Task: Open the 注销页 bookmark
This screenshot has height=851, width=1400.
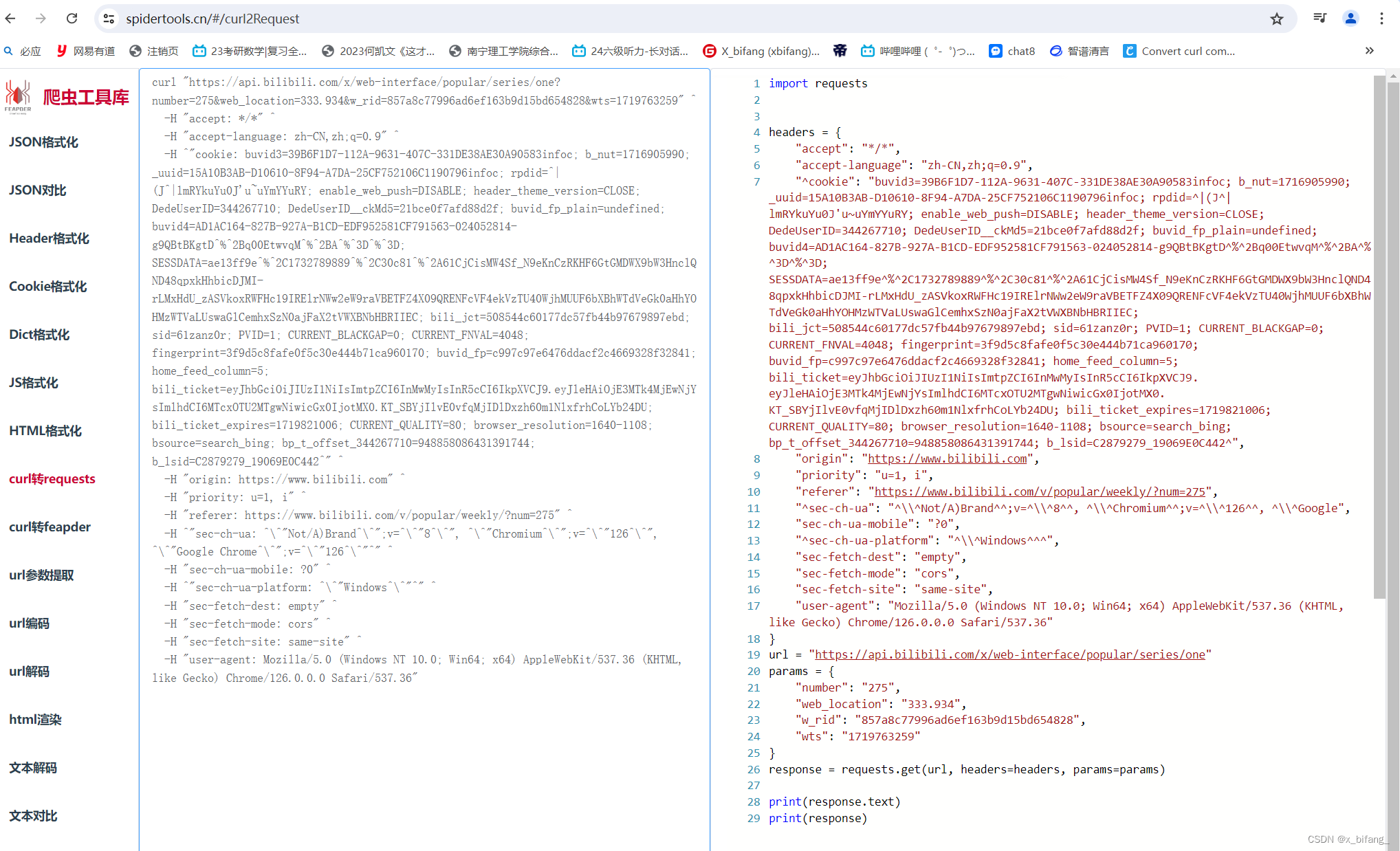Action: [154, 51]
